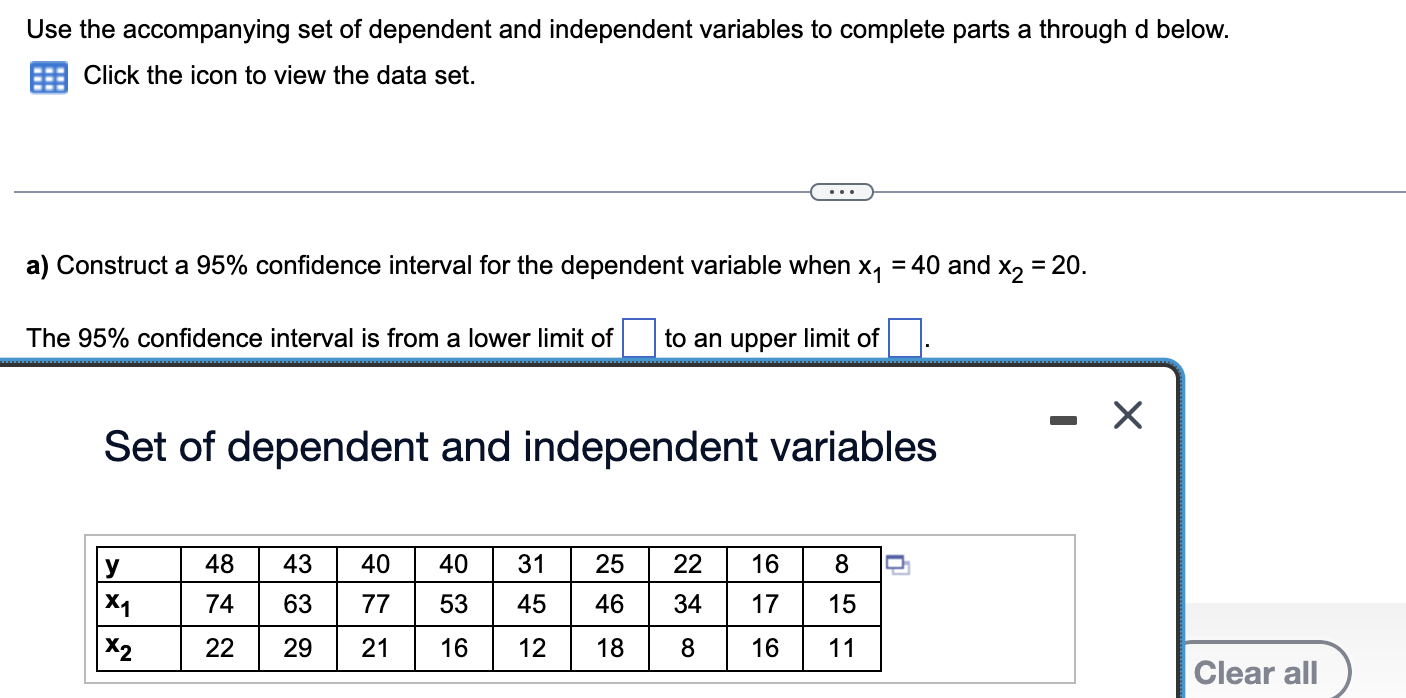Close the 'Set of dependent and independent variables' window
Screen dimensions: 1406x698
(1126, 416)
